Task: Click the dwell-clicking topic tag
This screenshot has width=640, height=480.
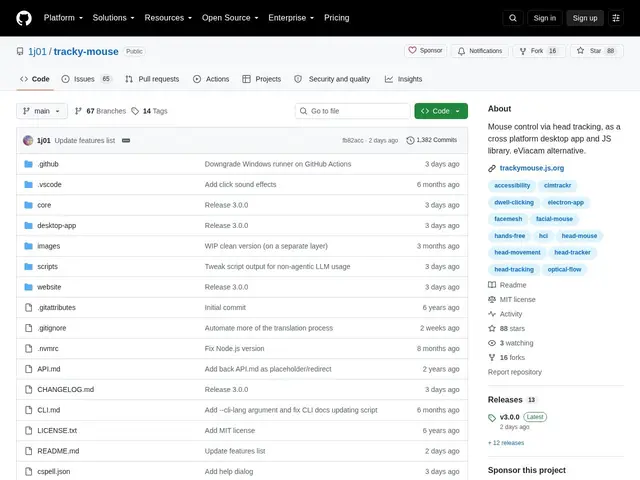Action: [x=514, y=202]
